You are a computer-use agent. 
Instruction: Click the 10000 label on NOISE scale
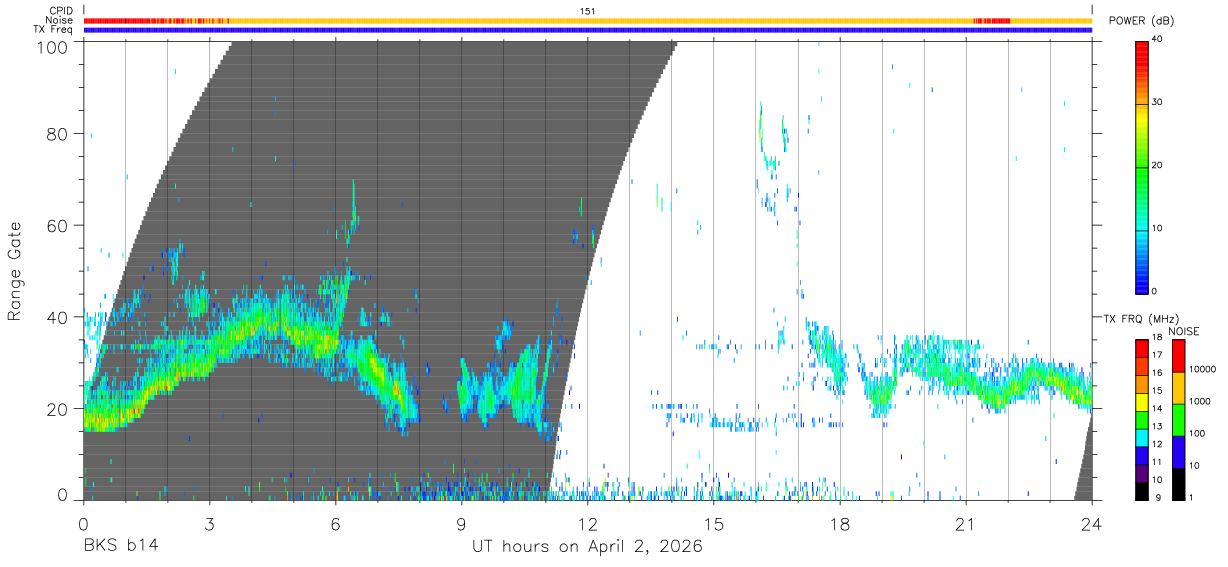[x=1203, y=370]
